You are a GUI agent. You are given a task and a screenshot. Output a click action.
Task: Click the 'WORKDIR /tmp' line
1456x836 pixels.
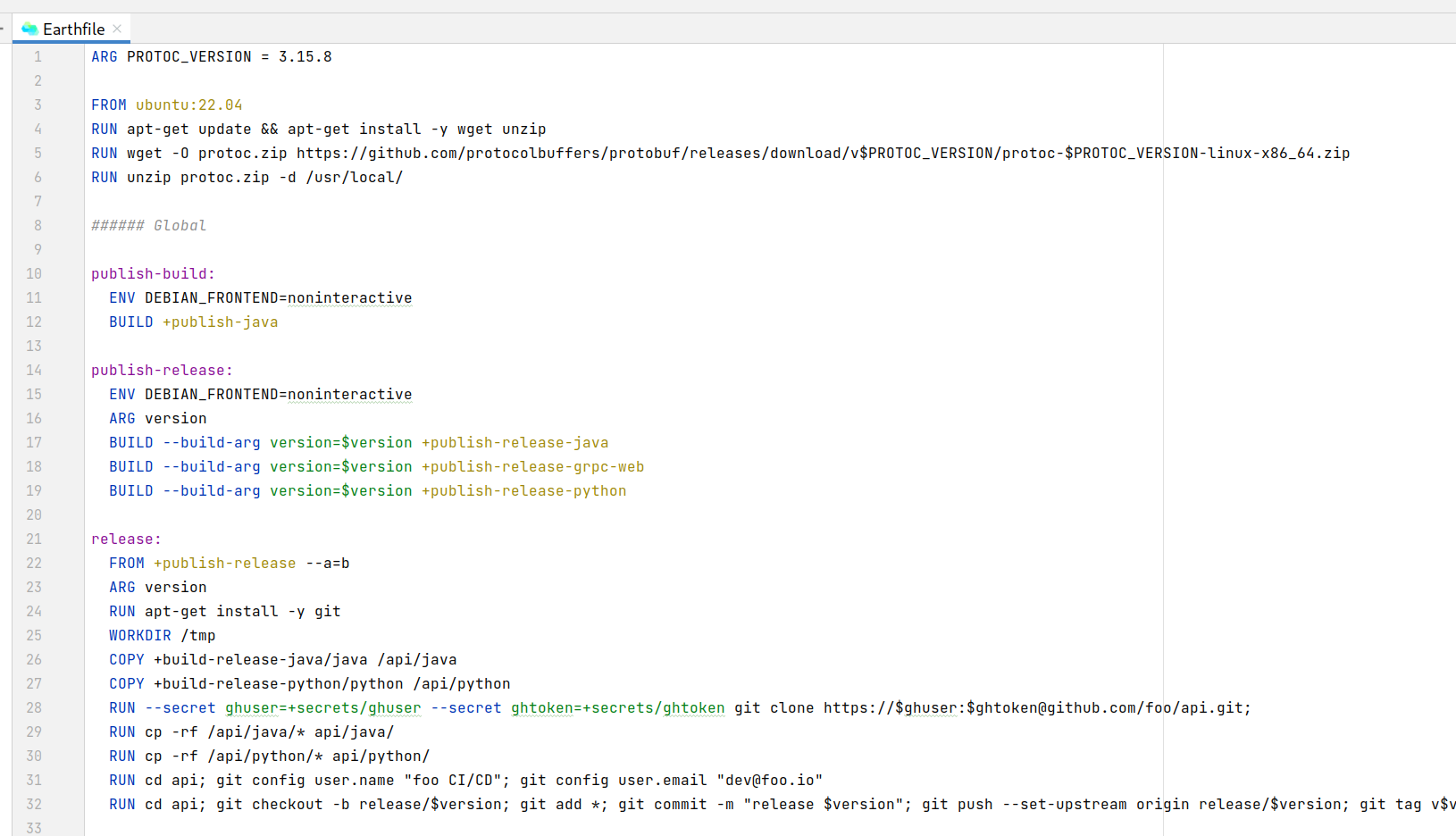(x=163, y=635)
